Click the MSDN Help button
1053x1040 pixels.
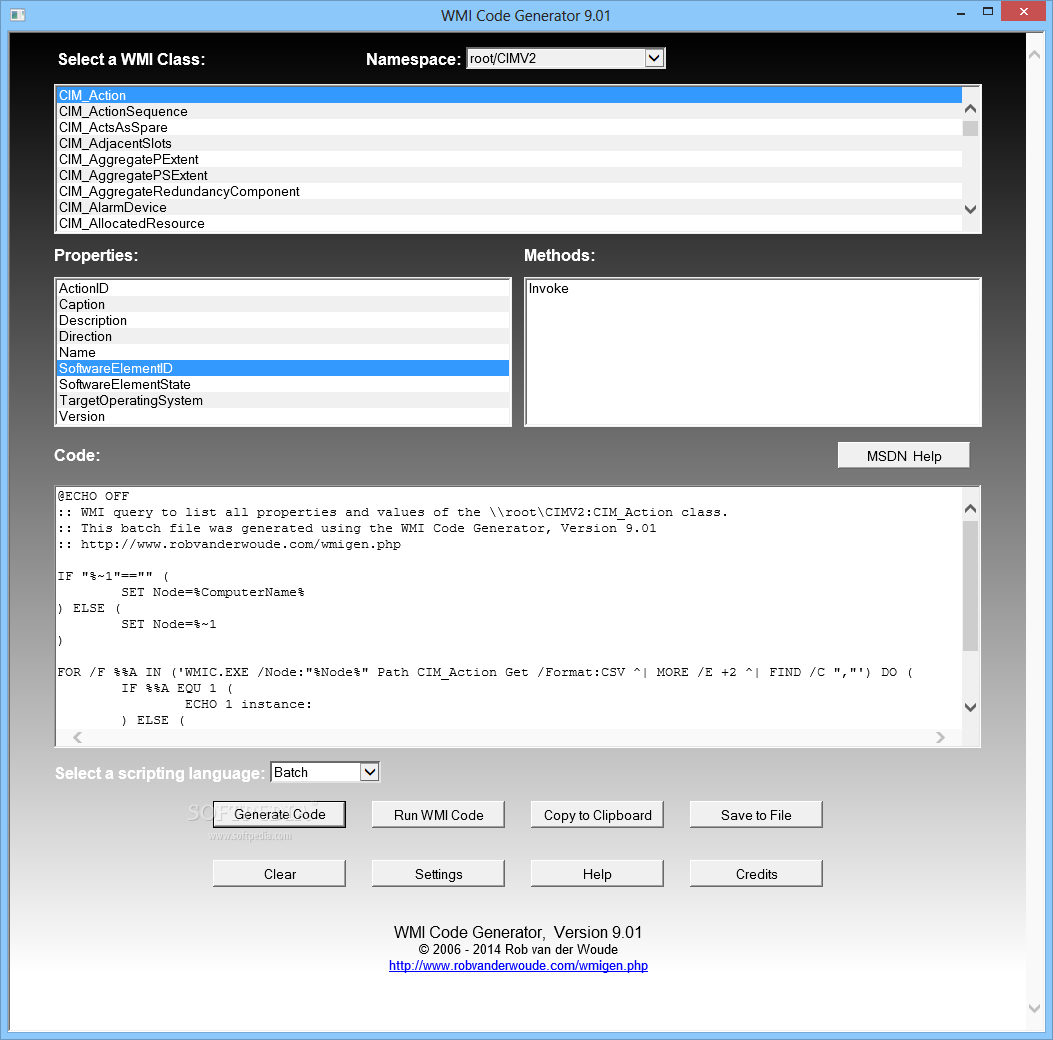[x=904, y=455]
